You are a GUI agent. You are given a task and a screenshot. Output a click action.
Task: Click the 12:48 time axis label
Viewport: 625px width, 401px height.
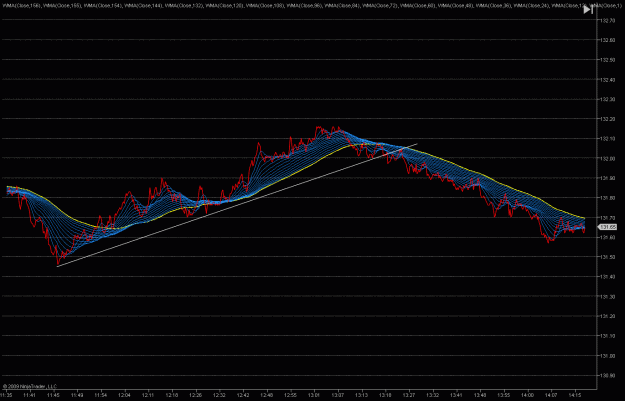click(267, 395)
